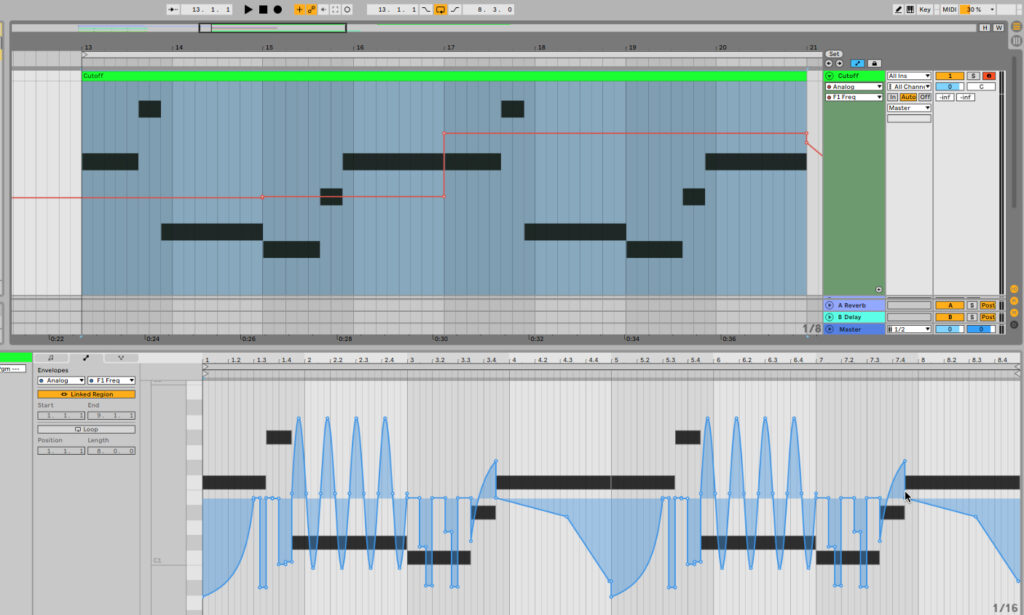Toggle the Cutoff track activator 1

pos(950,76)
